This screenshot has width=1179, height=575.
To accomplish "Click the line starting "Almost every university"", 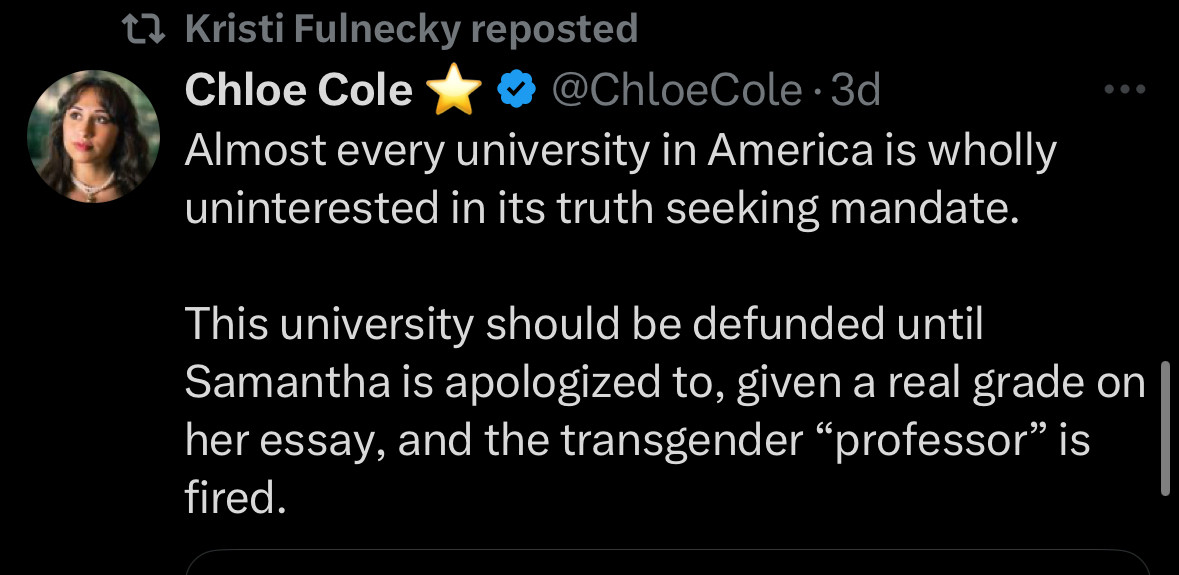I will pyautogui.click(x=620, y=151).
